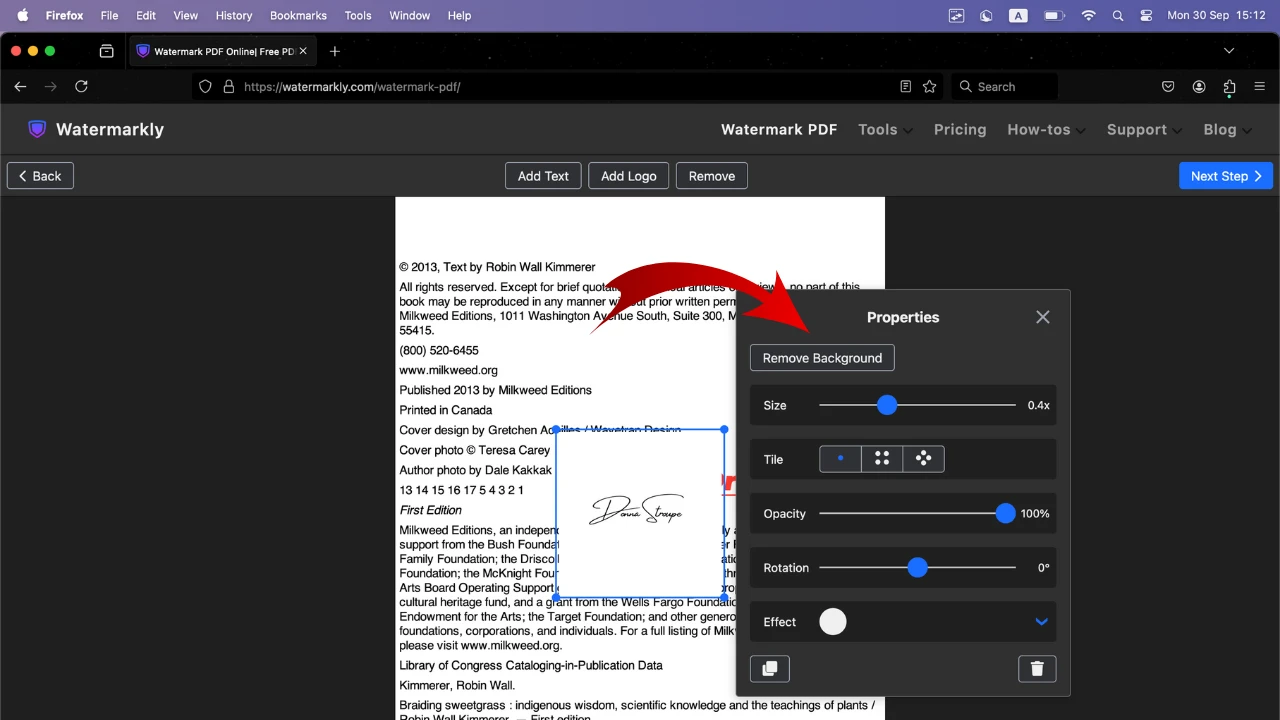The width and height of the screenshot is (1280, 720).
Task: Open the View menu
Action: (186, 15)
